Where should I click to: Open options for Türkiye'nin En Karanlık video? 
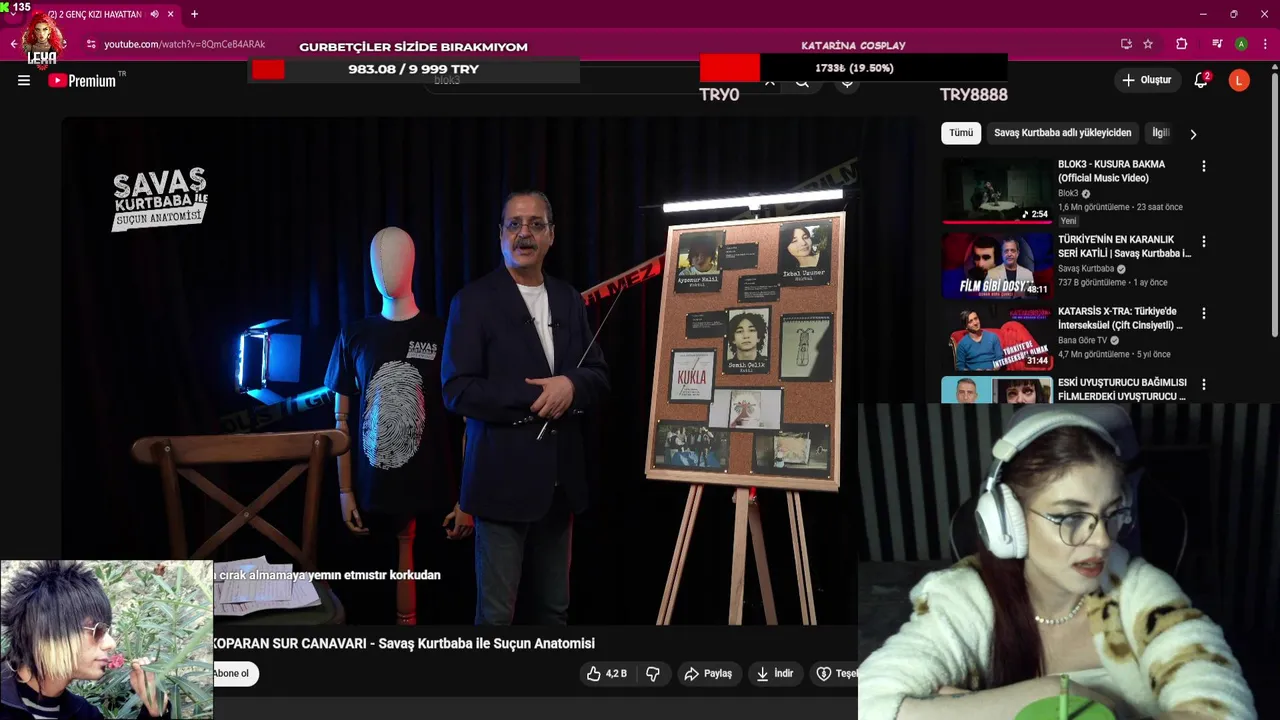(x=1204, y=242)
